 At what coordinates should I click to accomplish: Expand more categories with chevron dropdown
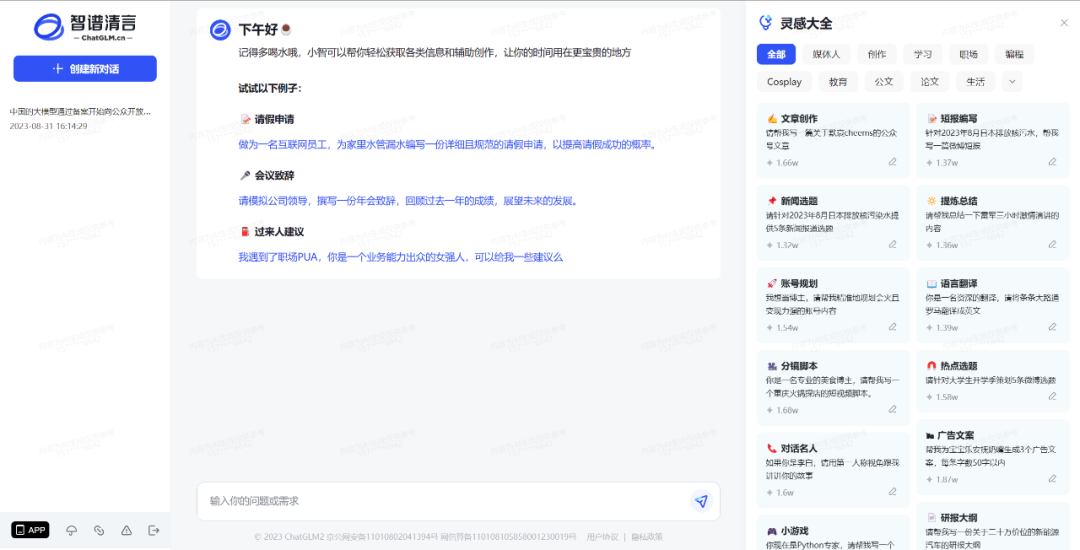point(1012,82)
